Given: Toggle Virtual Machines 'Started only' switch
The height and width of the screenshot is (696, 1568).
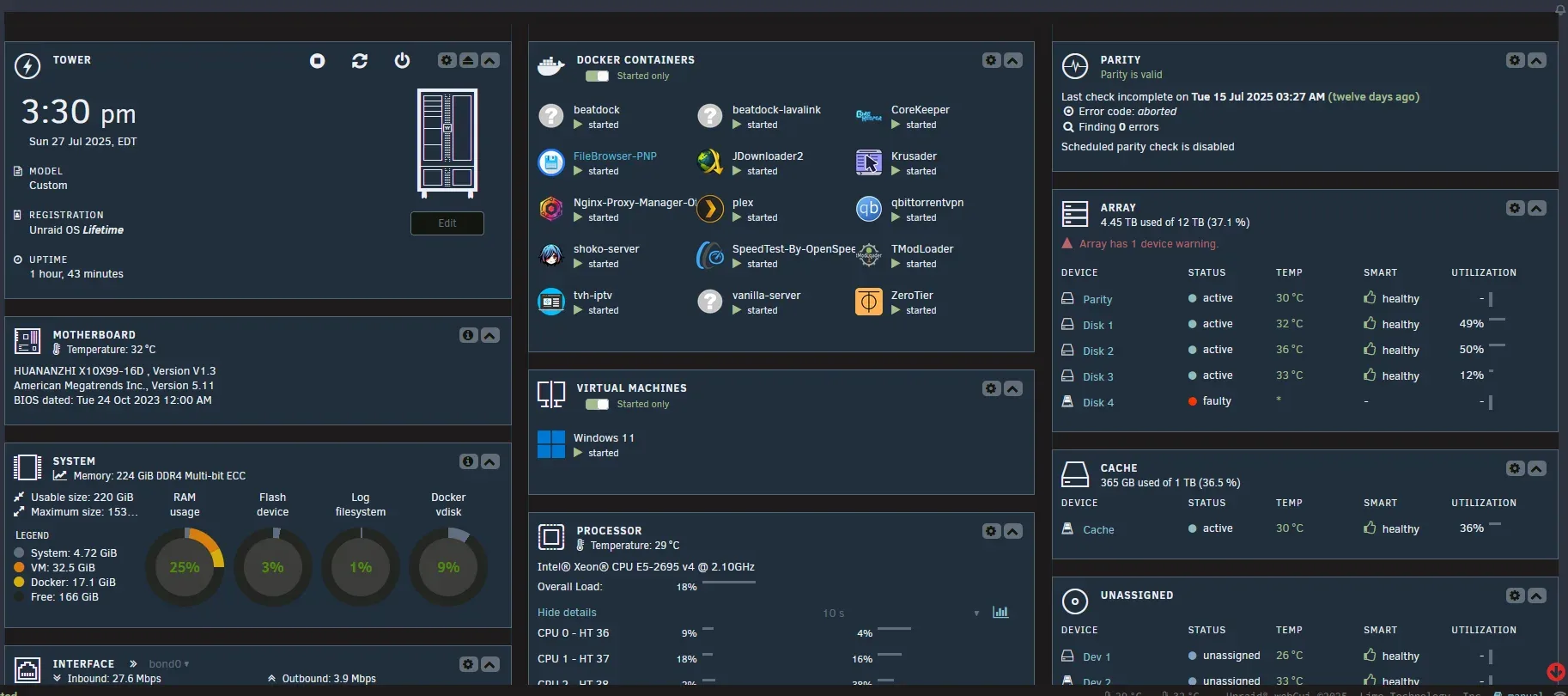Looking at the screenshot, I should pos(598,405).
